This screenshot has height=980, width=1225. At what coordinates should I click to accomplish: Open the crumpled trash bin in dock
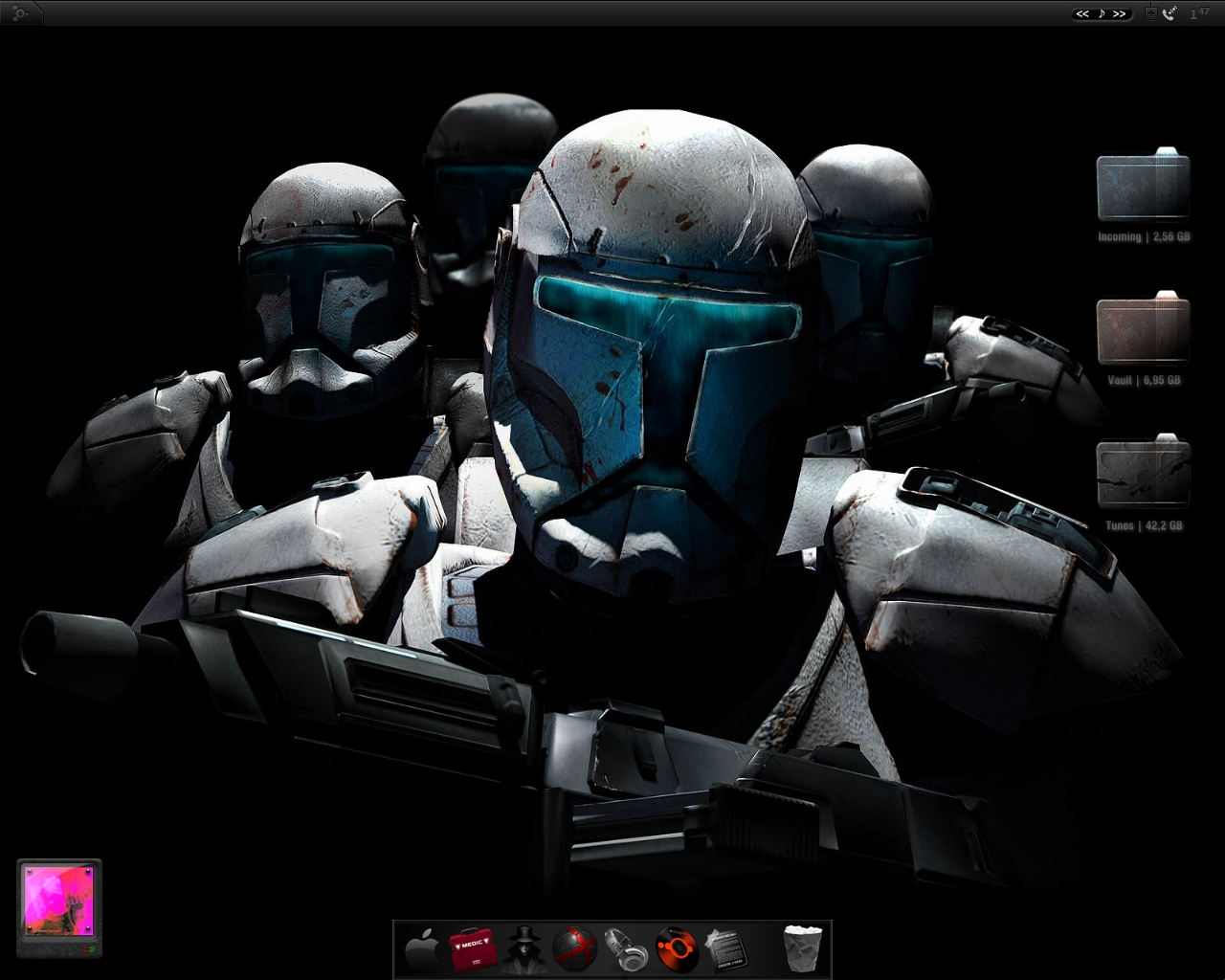(x=802, y=948)
